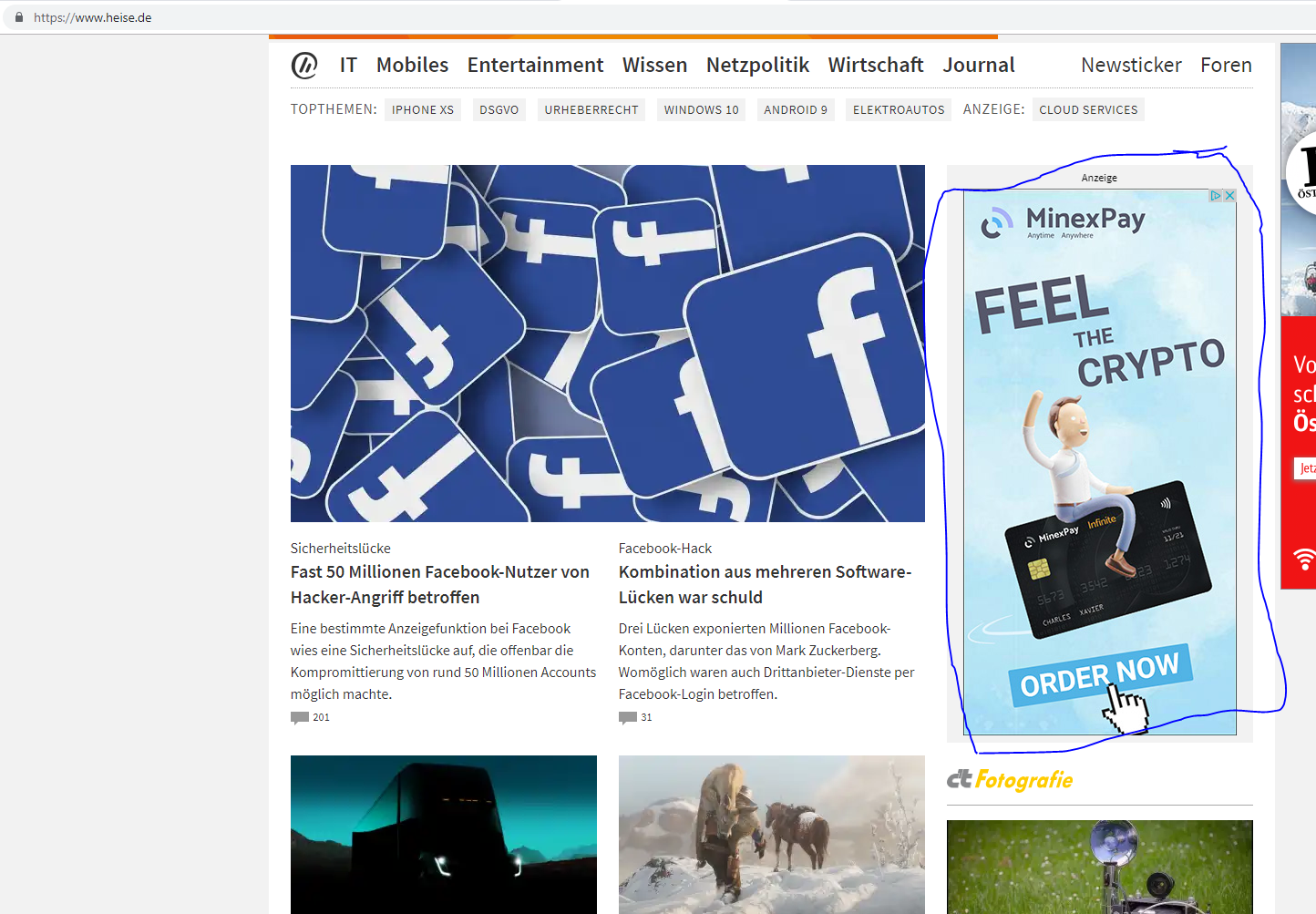Screen dimensions: 1316x914
Task: Click the 'Sicherheitslücke' article kicker
Action: point(341,548)
